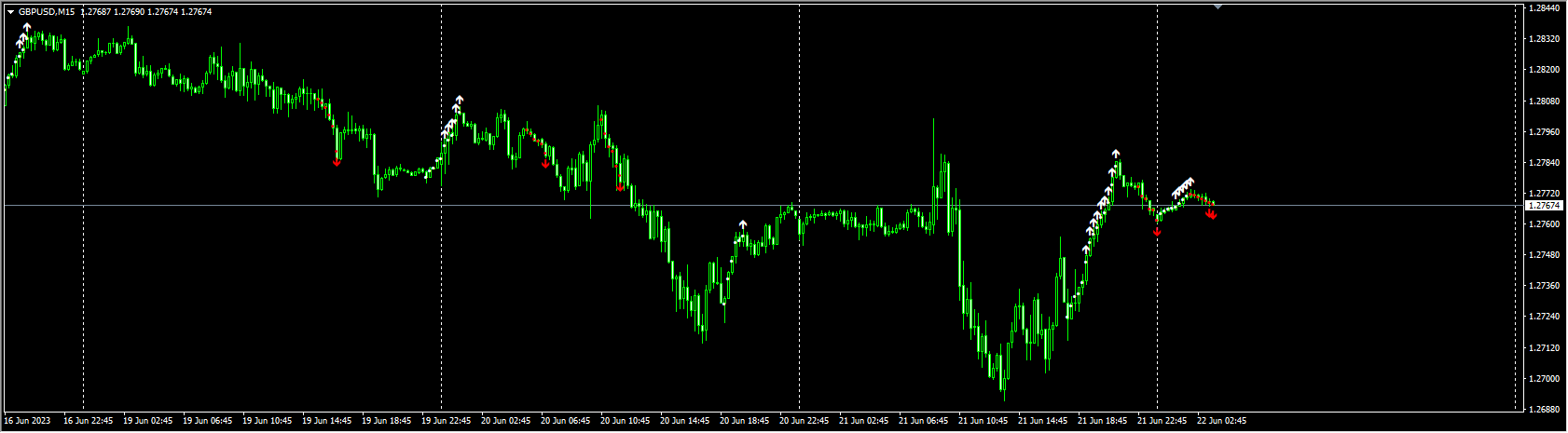Click the 1.27480 price scale label
The height and width of the screenshot is (433, 1568).
tap(1546, 254)
